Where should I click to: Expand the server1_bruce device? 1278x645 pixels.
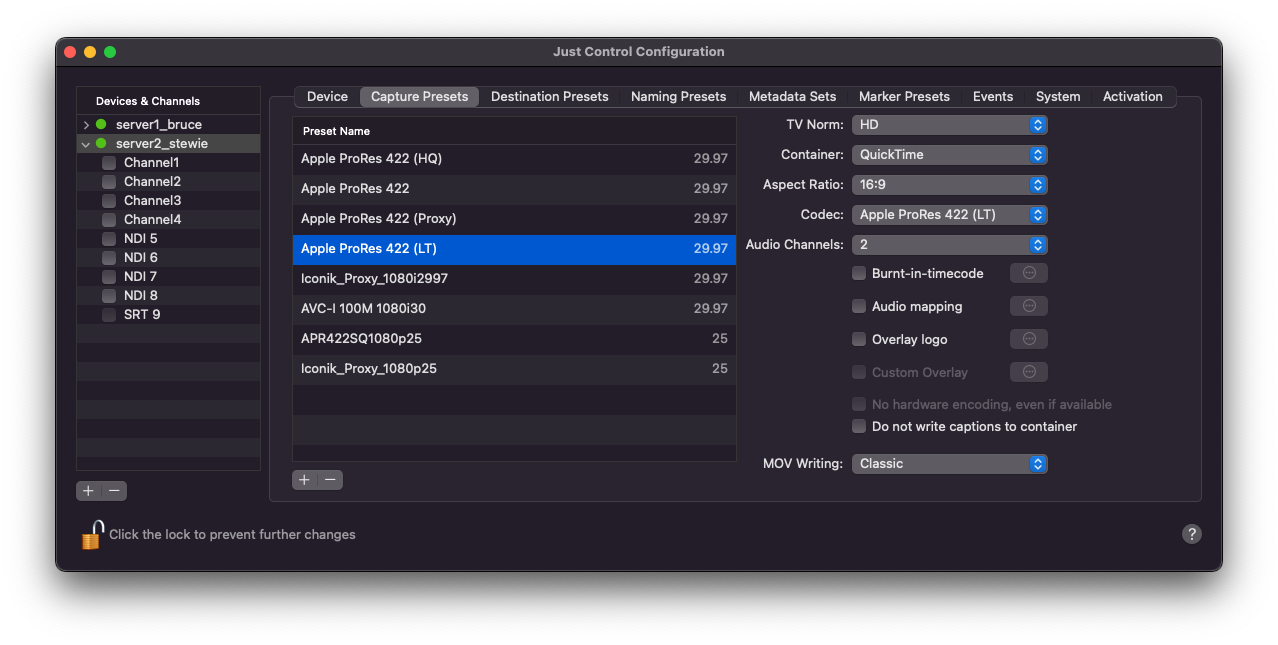(86, 125)
